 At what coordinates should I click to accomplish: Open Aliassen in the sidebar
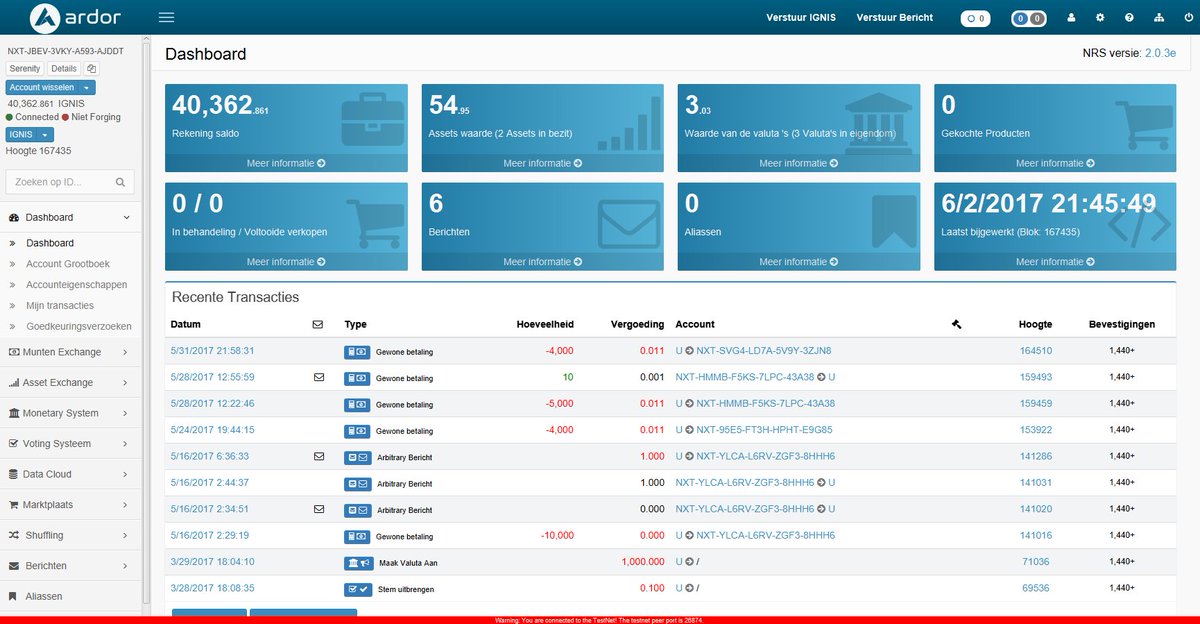click(x=71, y=596)
